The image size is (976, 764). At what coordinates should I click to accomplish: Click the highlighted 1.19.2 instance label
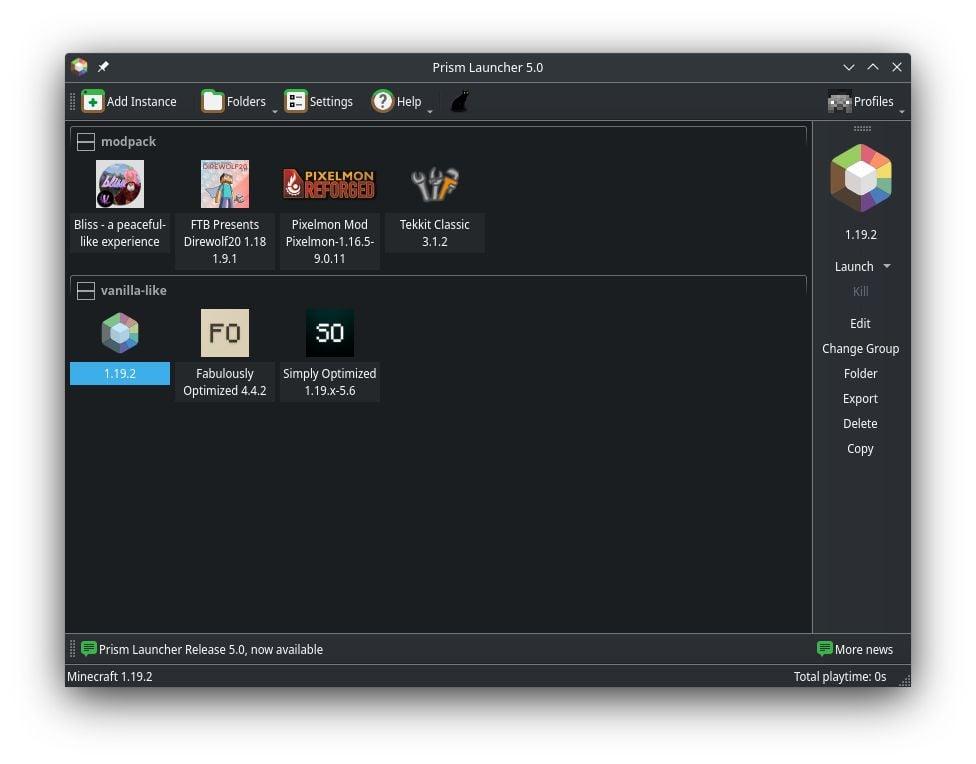(x=120, y=374)
